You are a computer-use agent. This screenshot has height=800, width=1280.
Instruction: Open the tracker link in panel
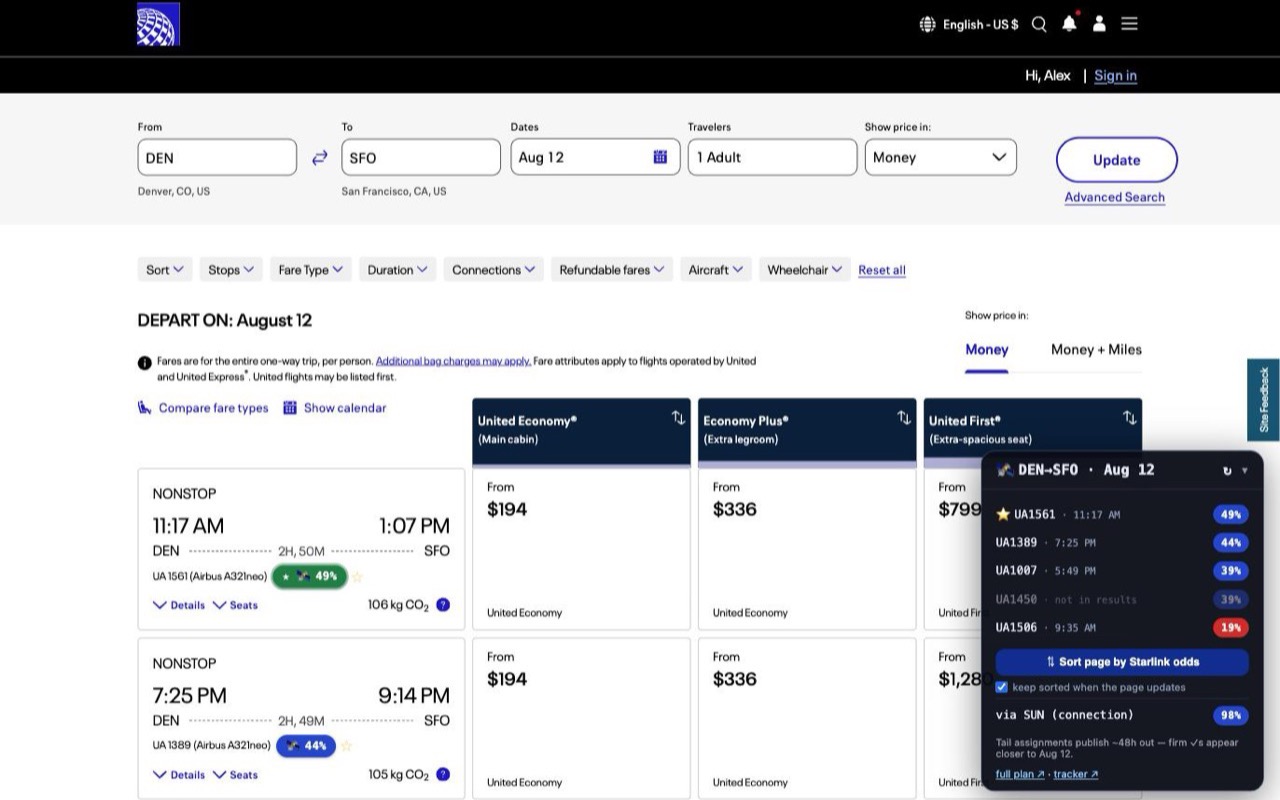1075,774
